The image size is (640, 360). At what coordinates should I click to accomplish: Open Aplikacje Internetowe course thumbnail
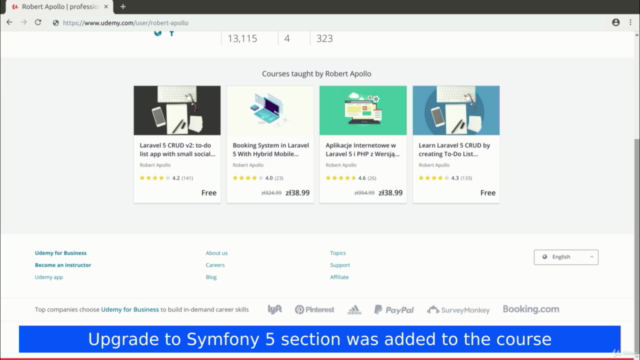pyautogui.click(x=363, y=110)
